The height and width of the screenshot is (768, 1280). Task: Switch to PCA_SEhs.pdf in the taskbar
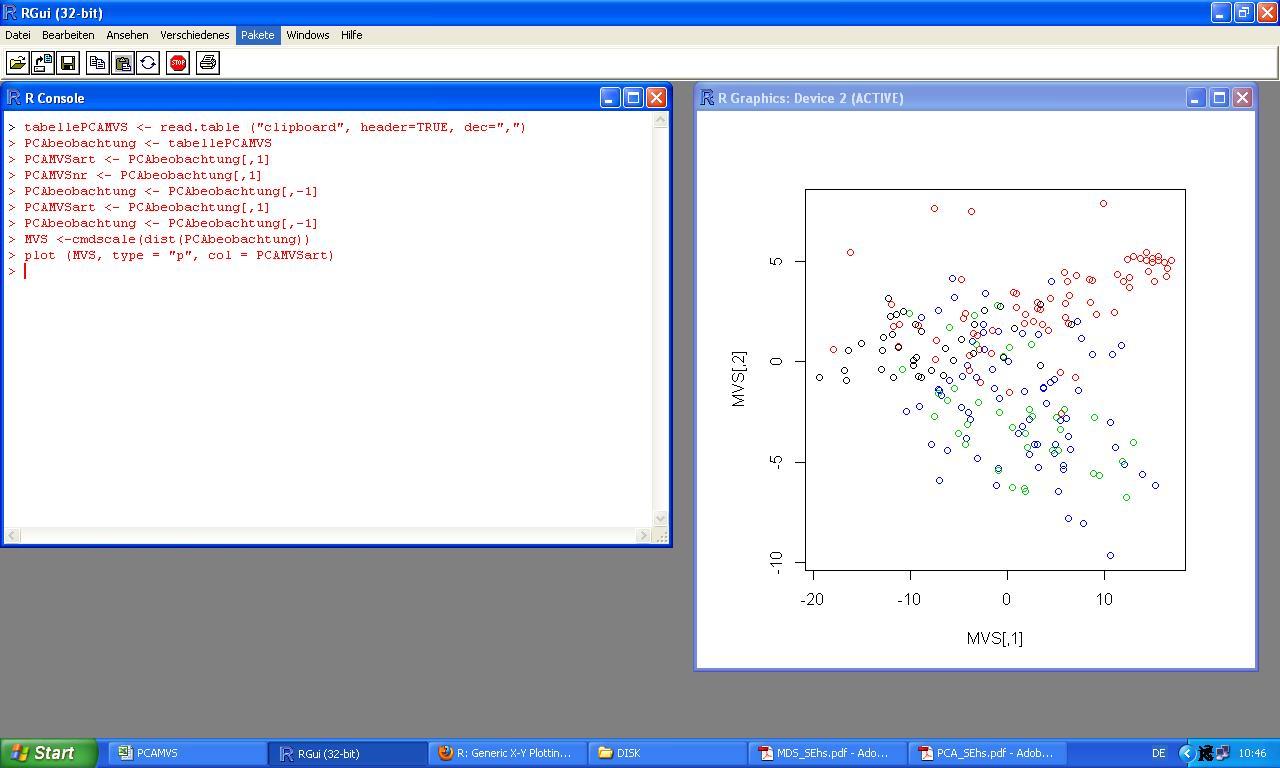pos(986,753)
